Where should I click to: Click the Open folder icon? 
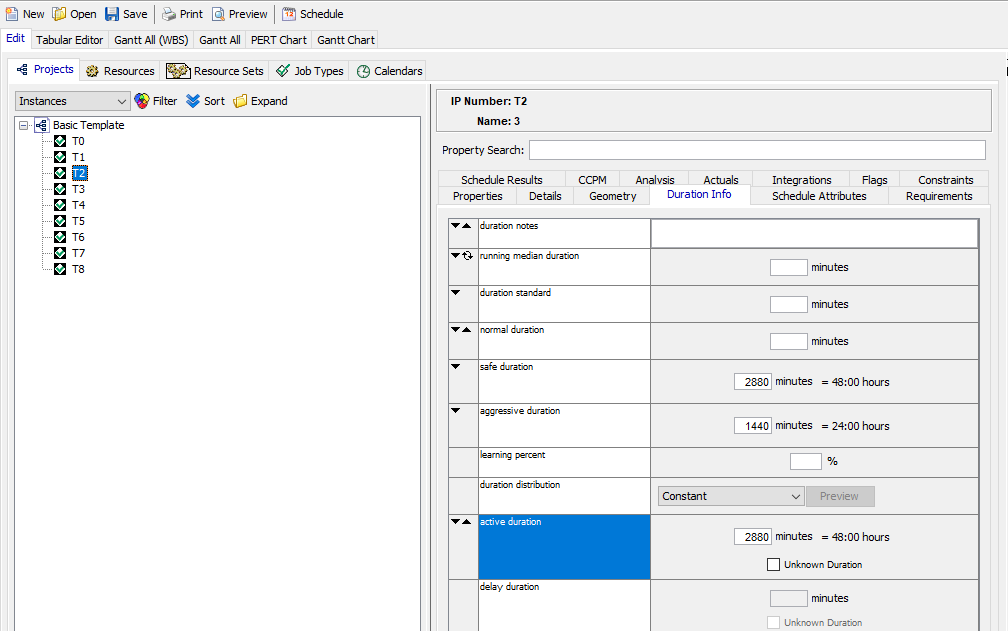click(59, 14)
